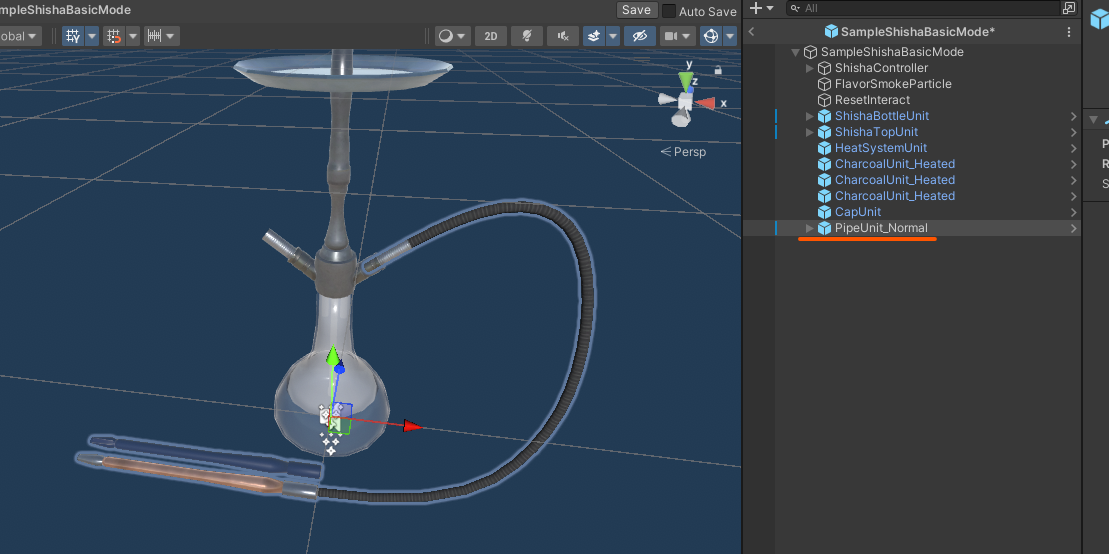Open ShishaTopUnit prefab via right chevron
Screen dimensions: 1109x554
point(1073,132)
